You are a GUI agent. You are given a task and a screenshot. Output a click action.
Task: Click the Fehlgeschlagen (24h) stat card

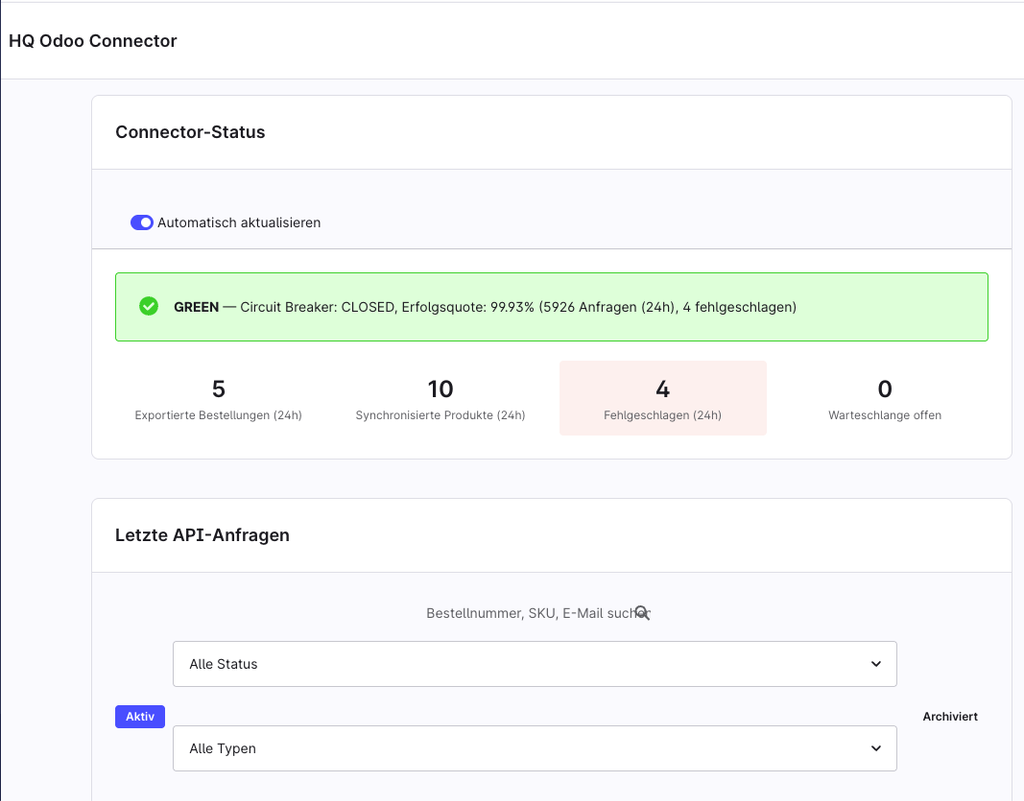[663, 398]
